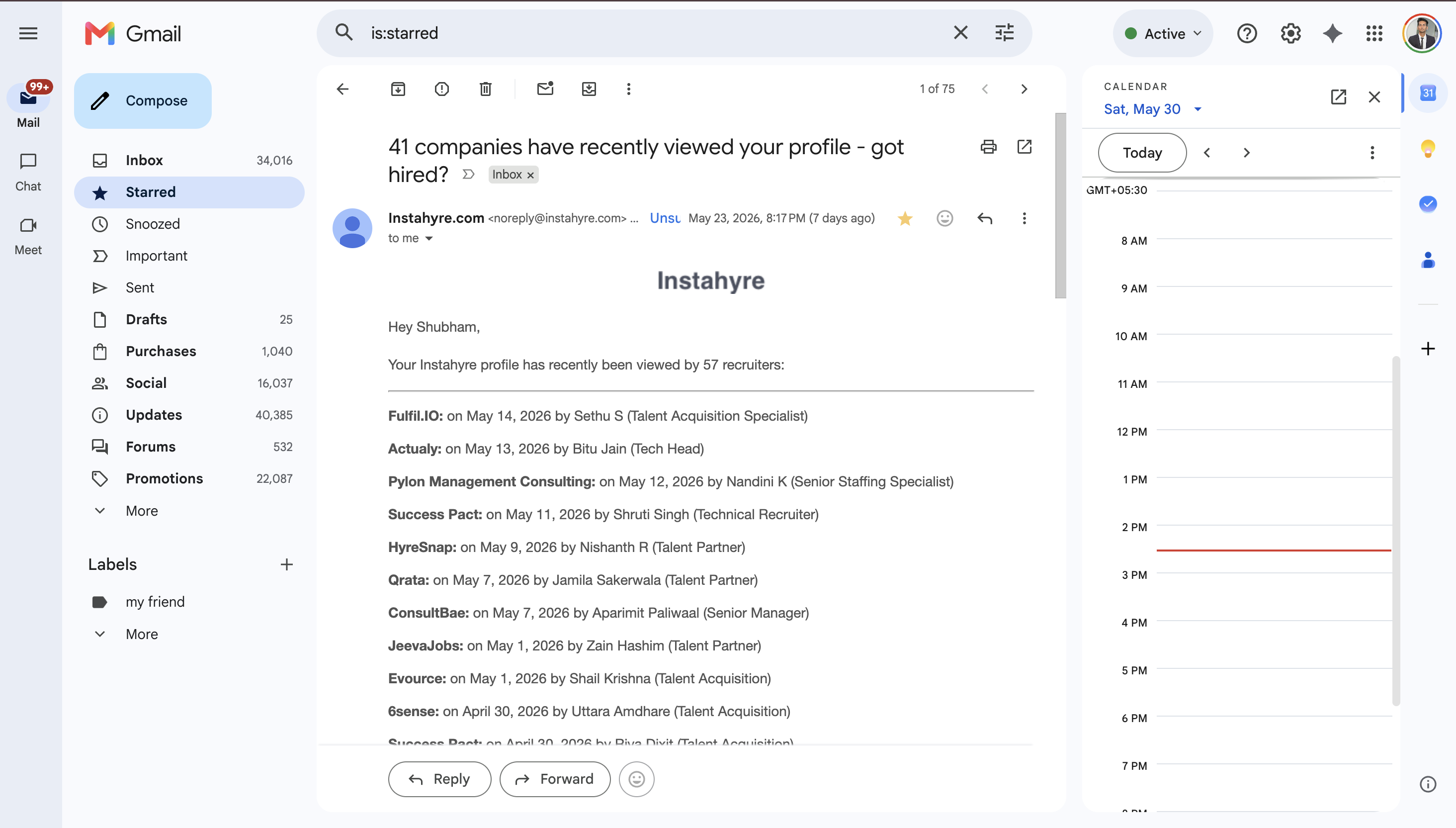Toggle the Calendar side panel icon

pos(1428,92)
